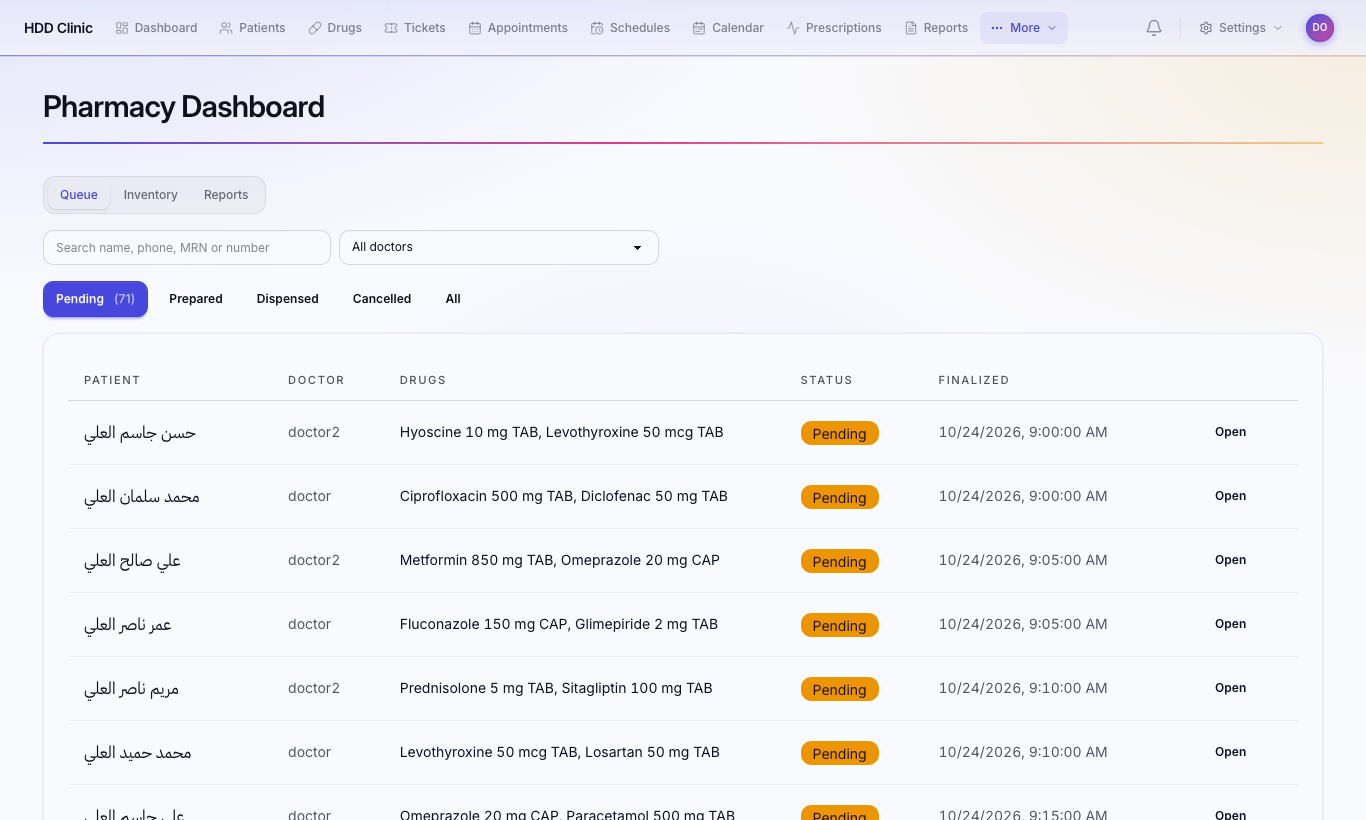The width and height of the screenshot is (1366, 820).
Task: Open the Dashboard nav item
Action: (x=156, y=28)
